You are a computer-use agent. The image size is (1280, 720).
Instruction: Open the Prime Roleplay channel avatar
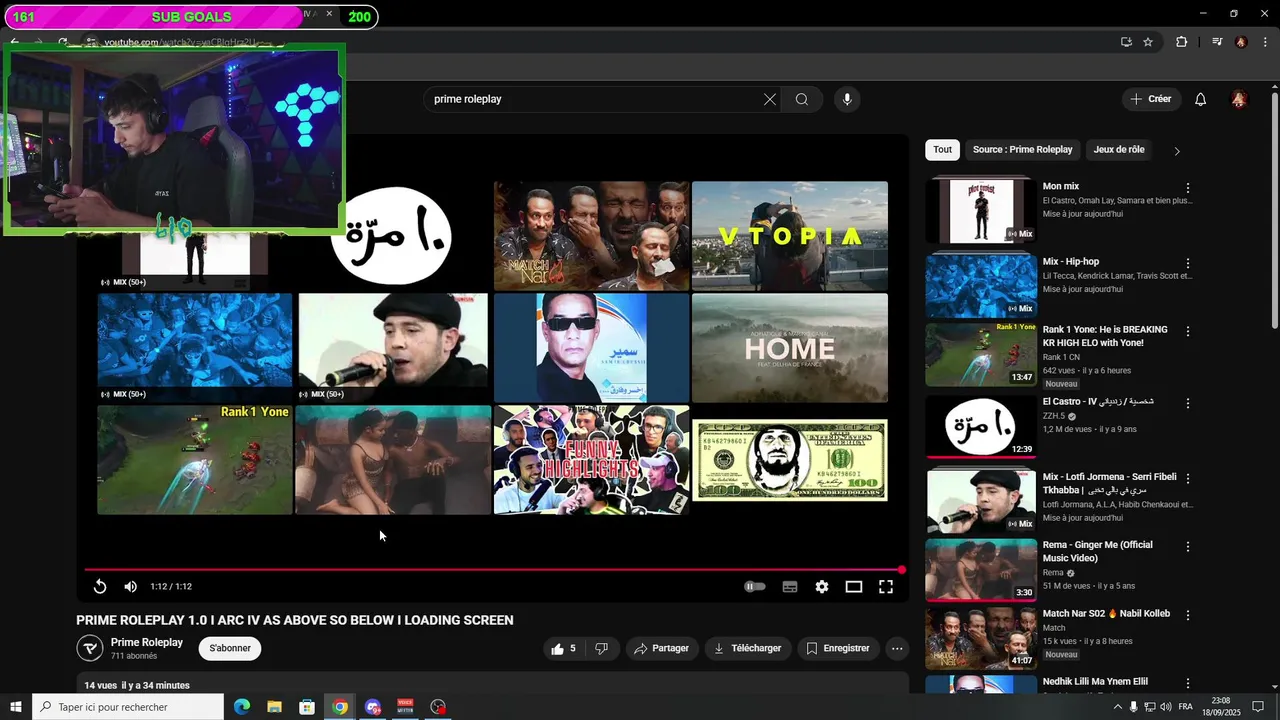(90, 648)
